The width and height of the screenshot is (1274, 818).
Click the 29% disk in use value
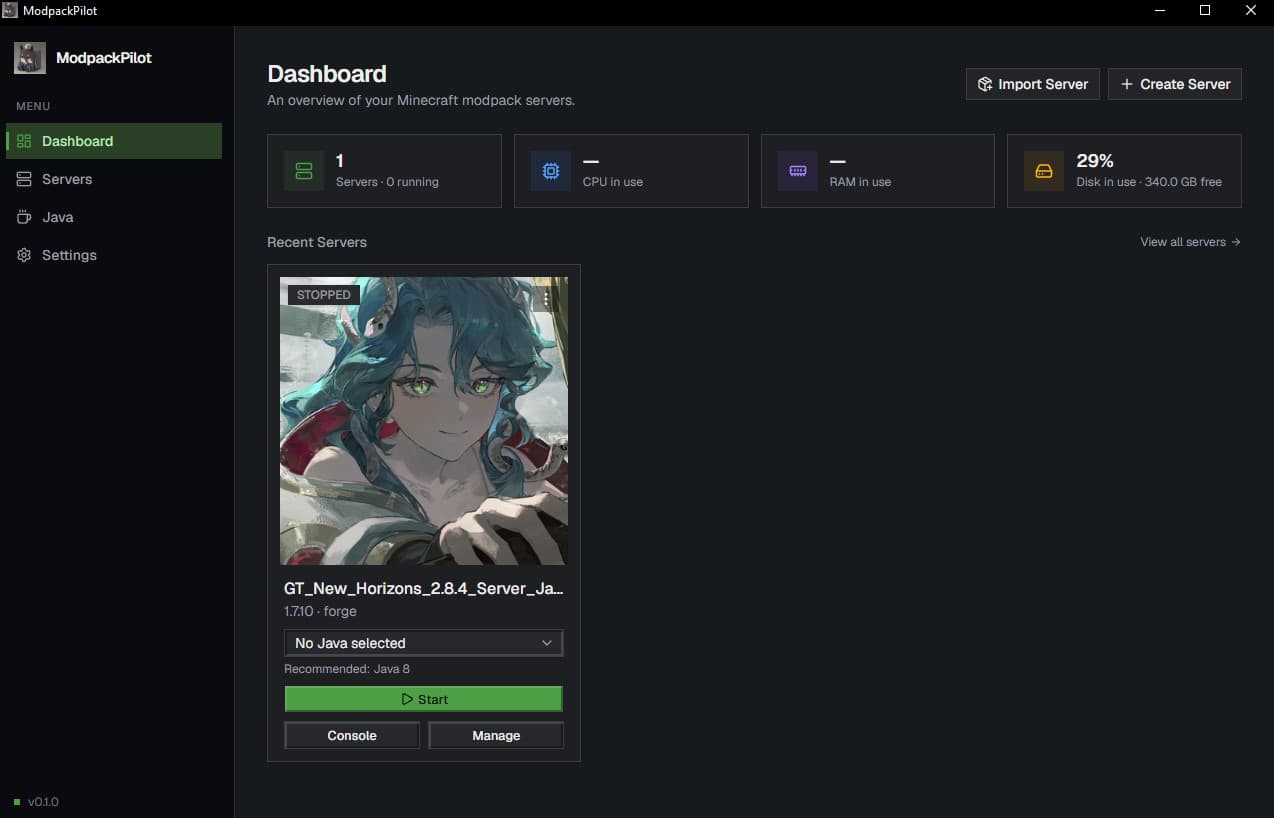pyautogui.click(x=1095, y=161)
